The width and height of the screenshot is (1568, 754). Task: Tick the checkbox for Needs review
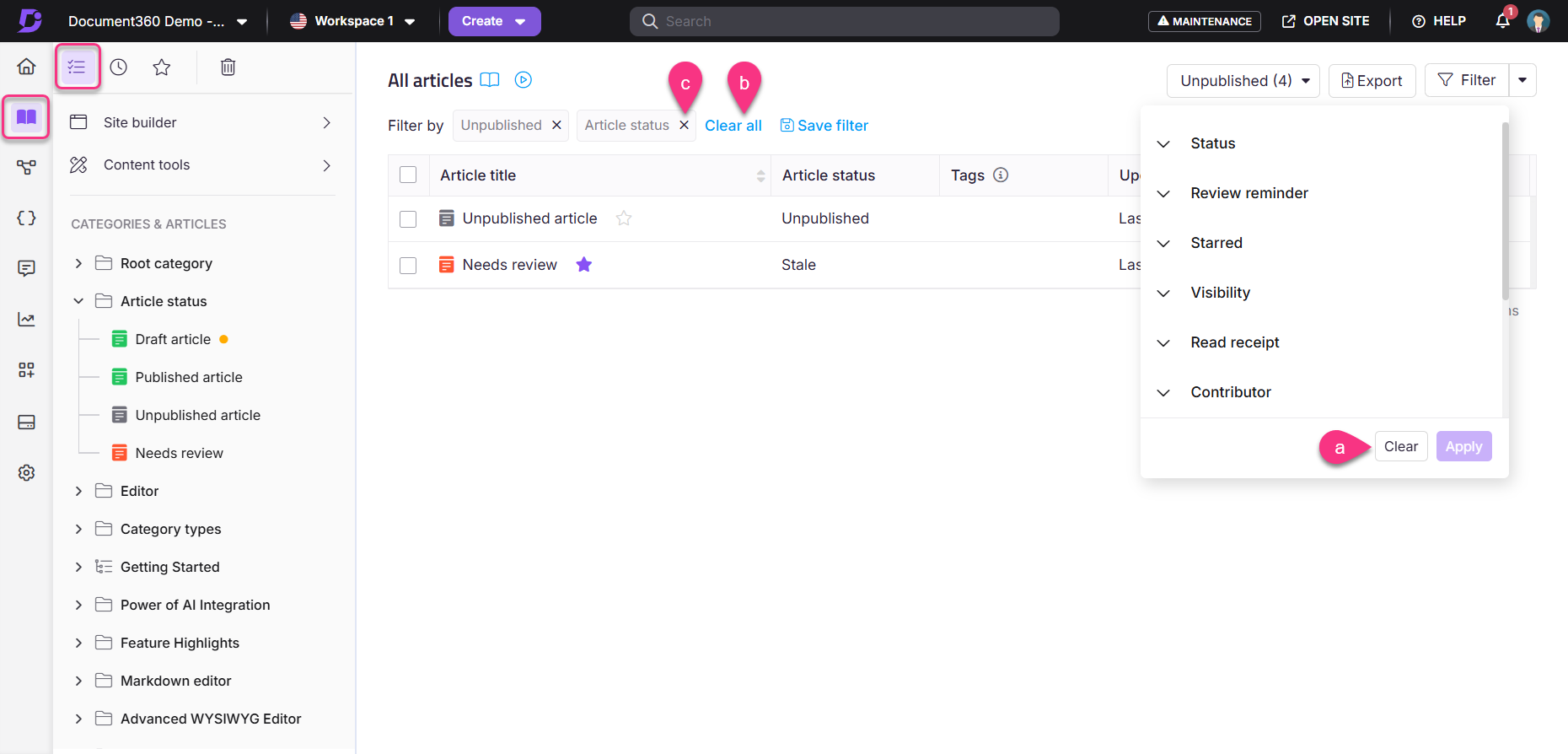(x=408, y=266)
